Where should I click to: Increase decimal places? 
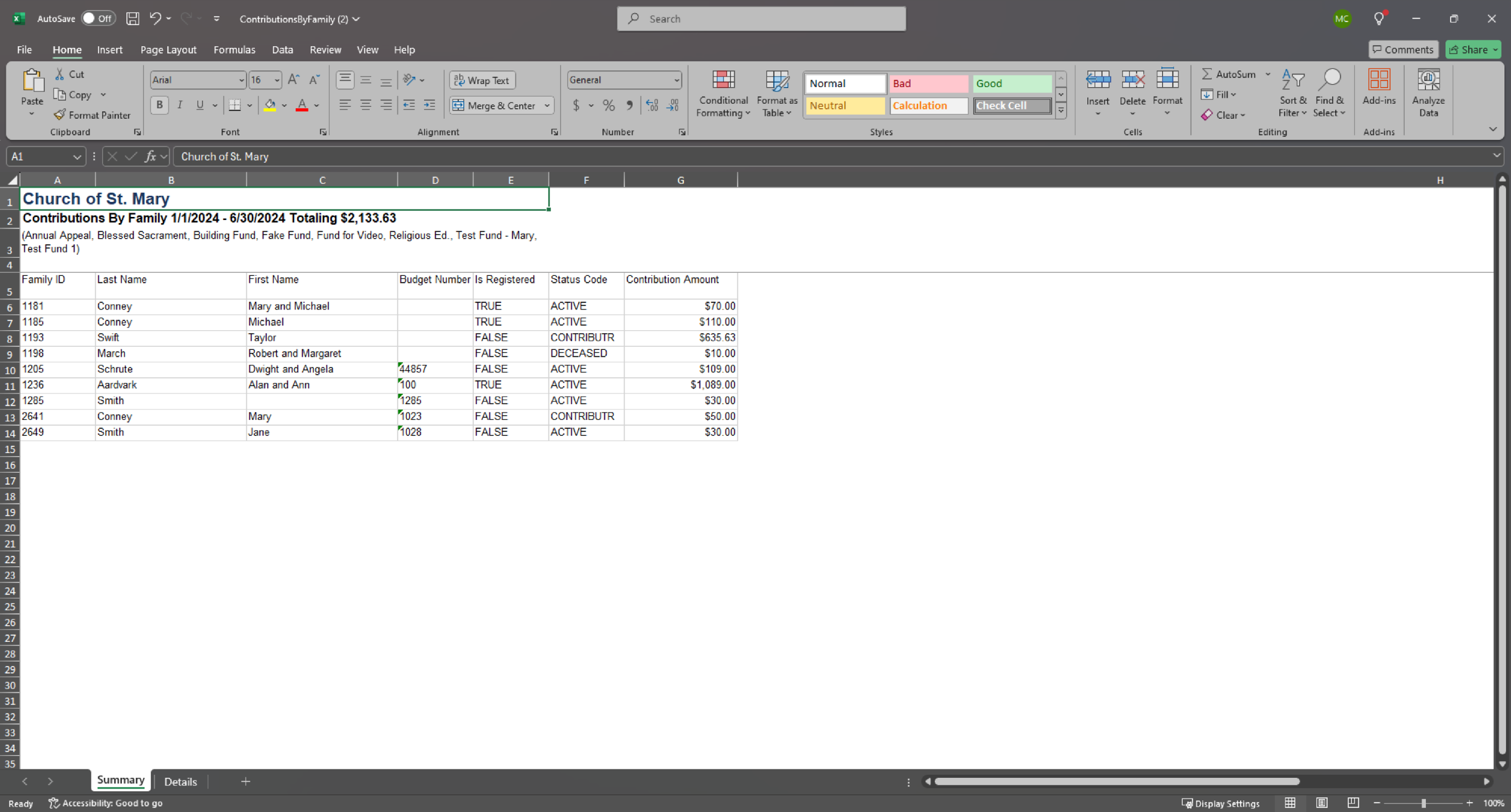[x=652, y=106]
